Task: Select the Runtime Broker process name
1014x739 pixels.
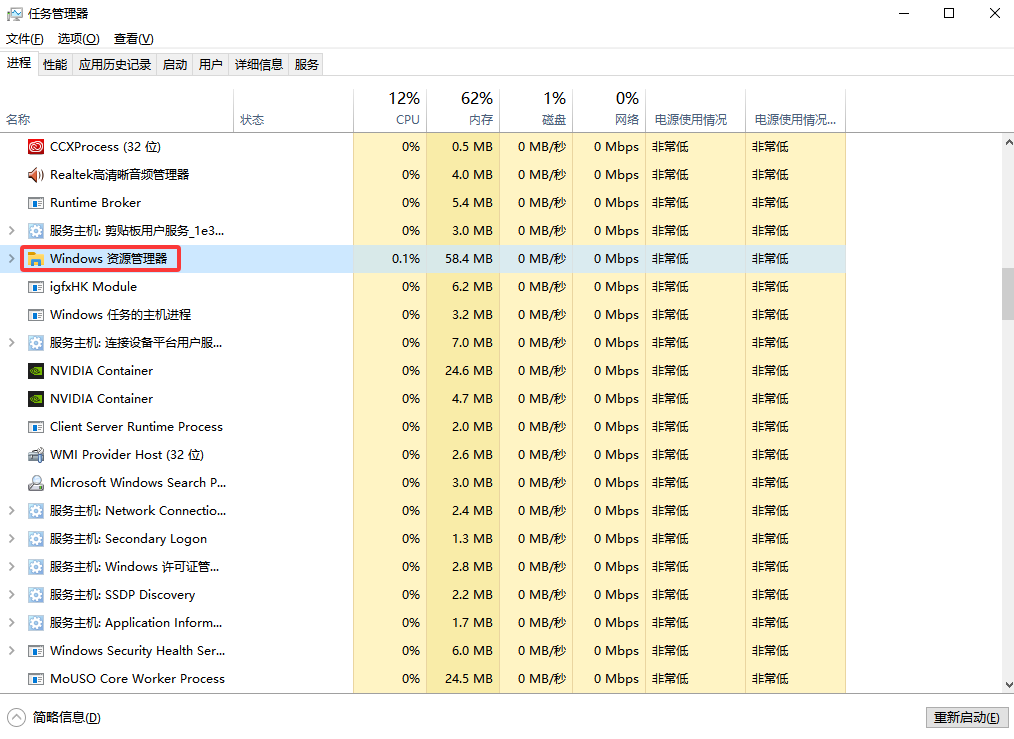Action: coord(95,203)
